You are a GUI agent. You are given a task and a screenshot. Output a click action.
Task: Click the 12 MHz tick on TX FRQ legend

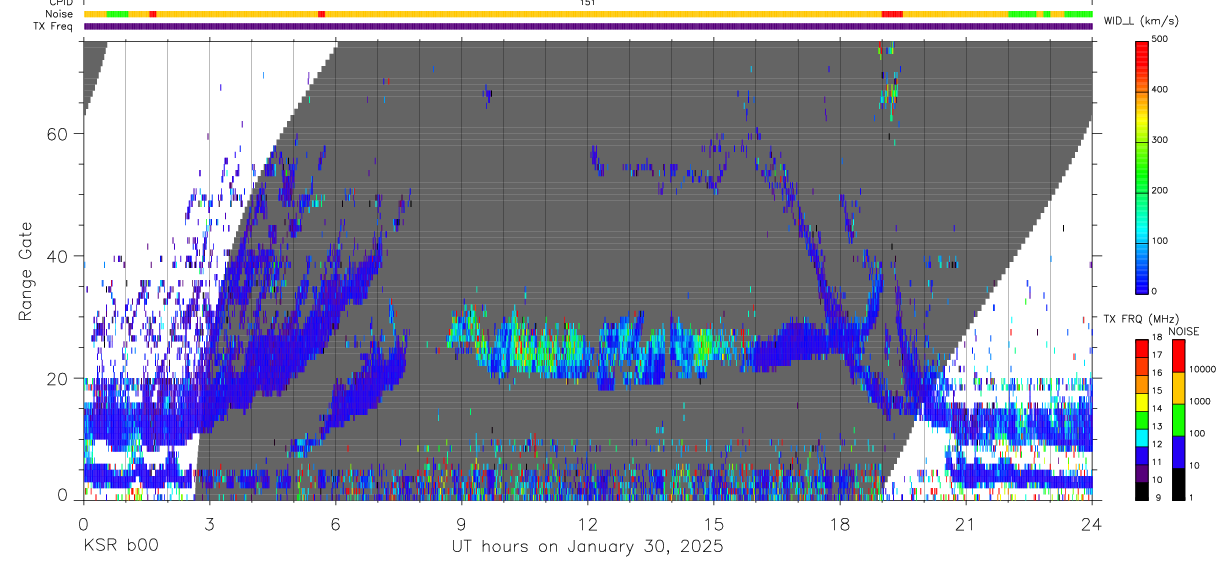click(x=1157, y=444)
